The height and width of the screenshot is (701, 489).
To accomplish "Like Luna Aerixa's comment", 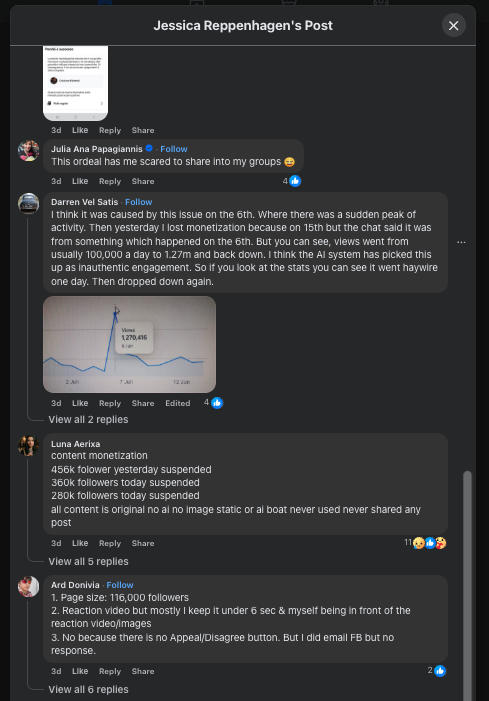I will [x=80, y=543].
